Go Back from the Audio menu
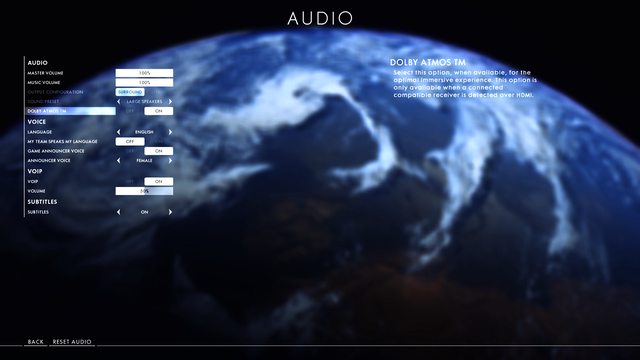The width and height of the screenshot is (640, 360). coord(36,342)
